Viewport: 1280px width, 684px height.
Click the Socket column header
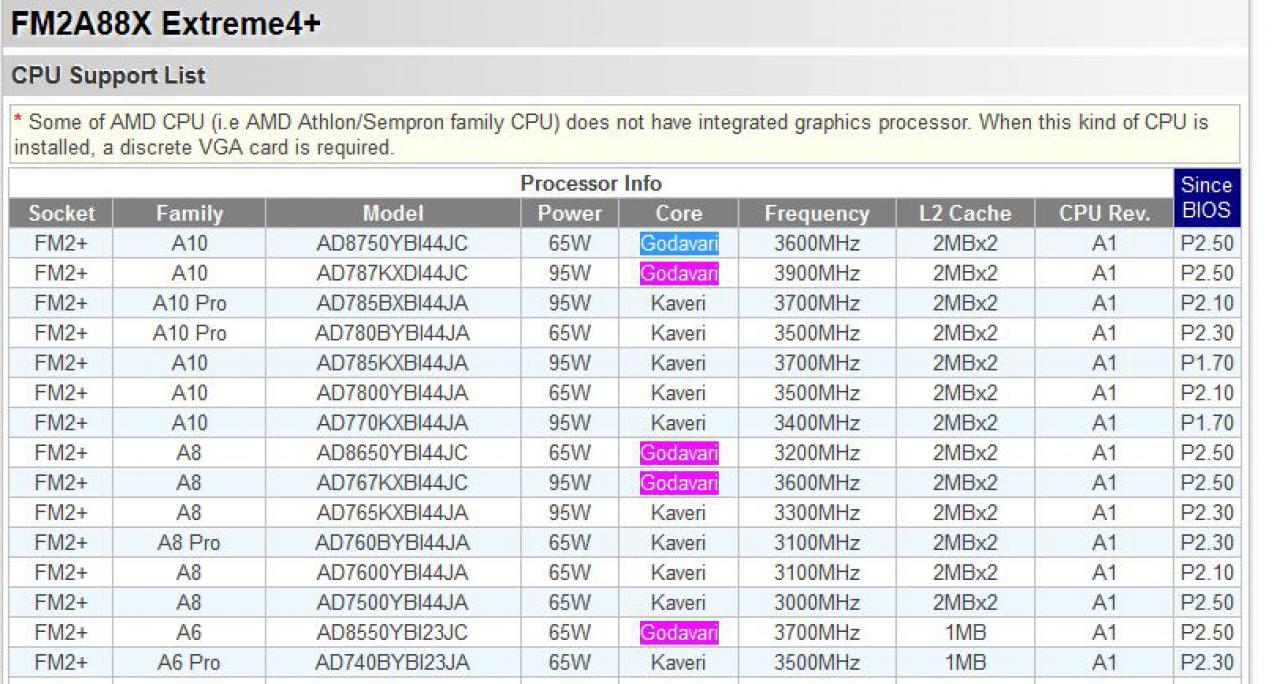click(x=62, y=213)
